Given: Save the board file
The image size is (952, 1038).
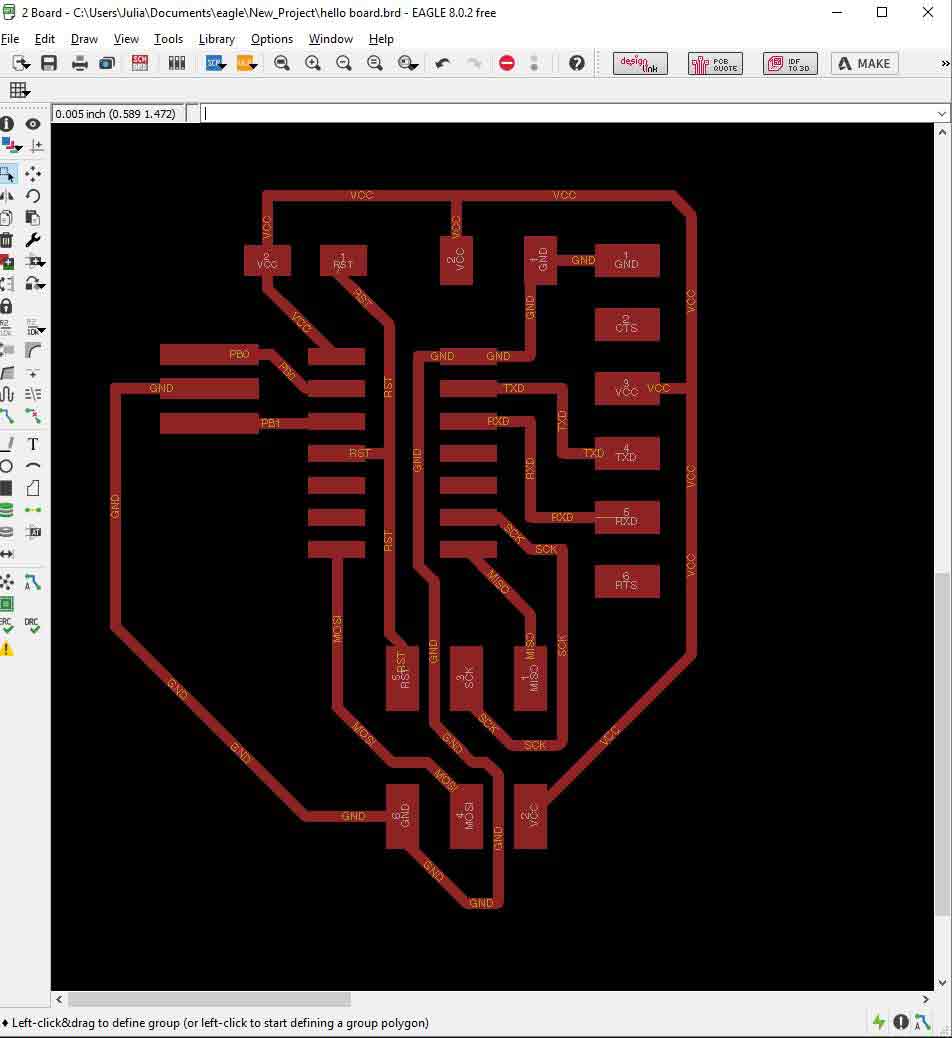Looking at the screenshot, I should pos(49,64).
